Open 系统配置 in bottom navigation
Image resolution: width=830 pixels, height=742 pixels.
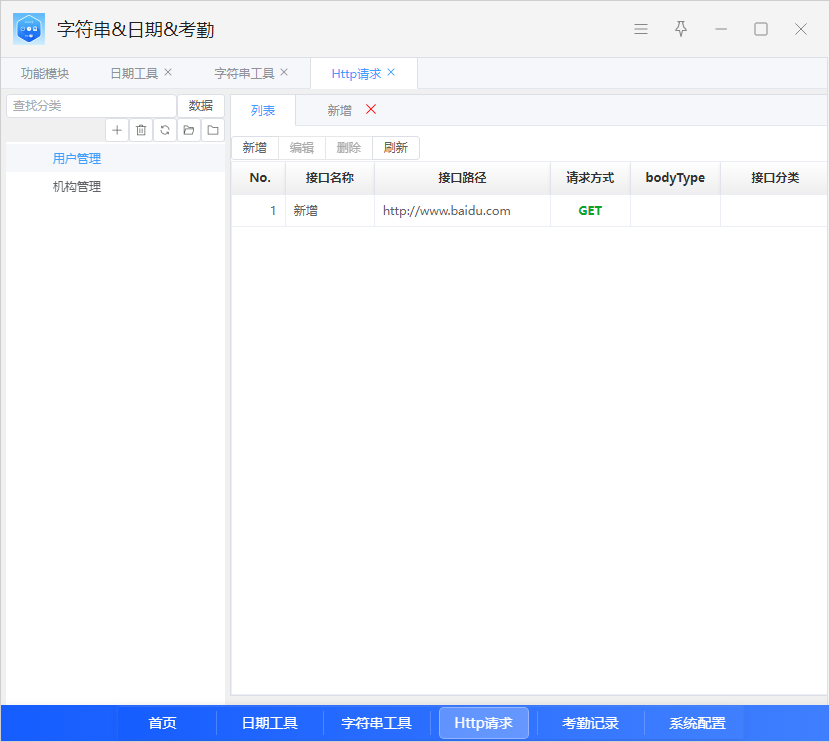click(x=697, y=723)
